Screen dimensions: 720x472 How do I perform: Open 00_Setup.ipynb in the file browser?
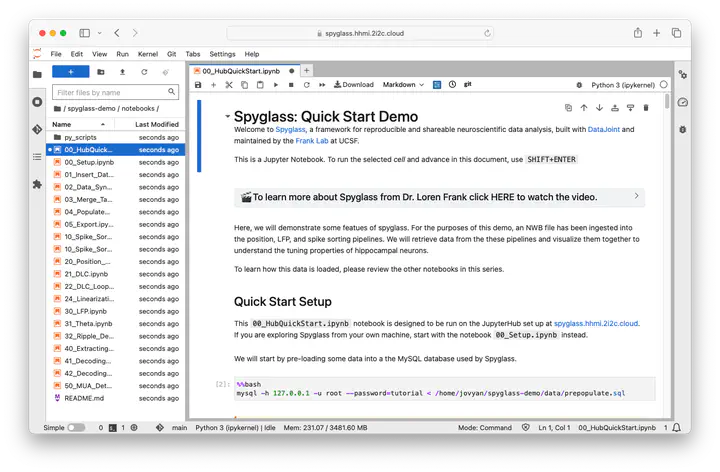89,162
